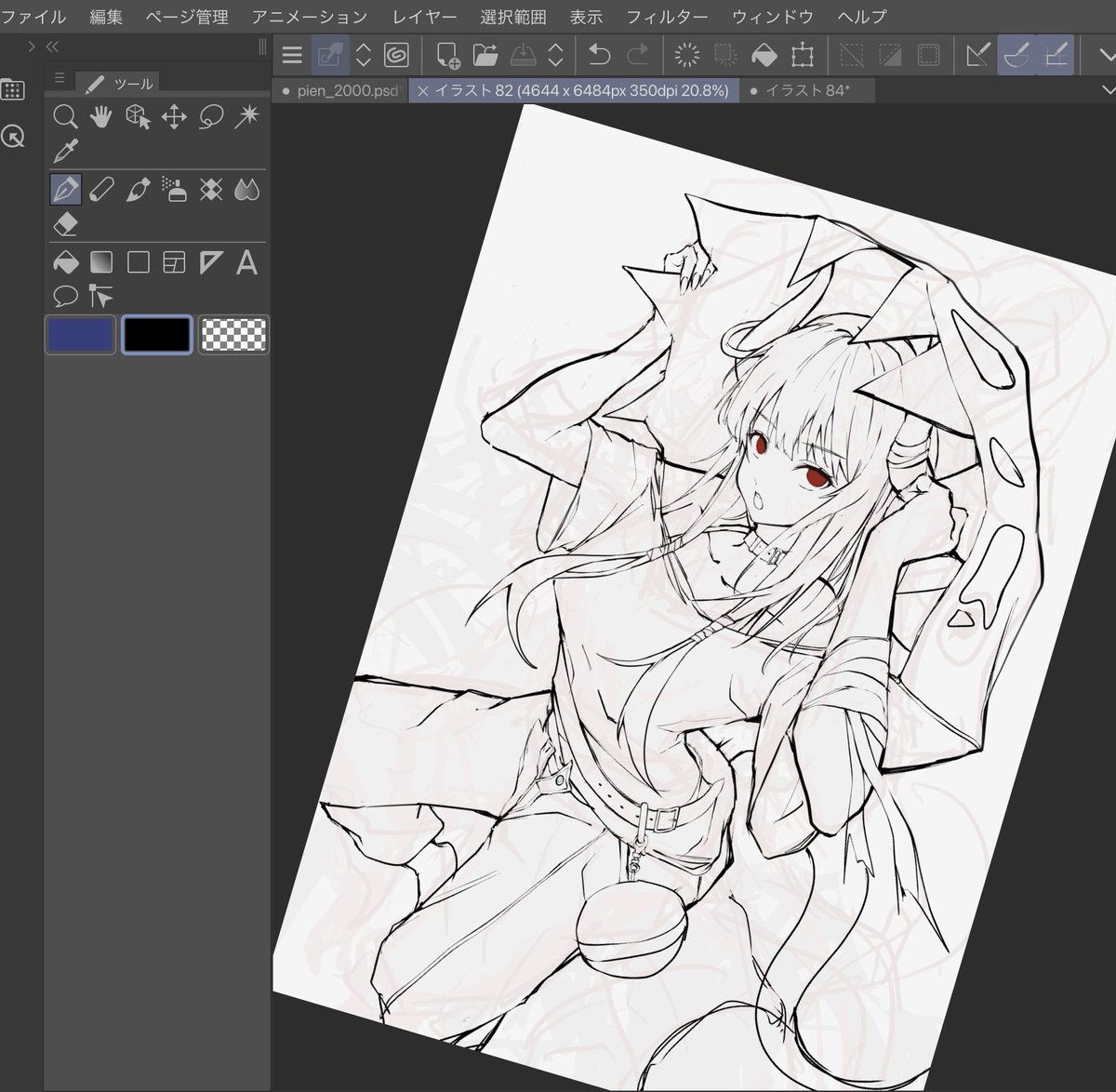Viewport: 1116px width, 1092px height.
Task: Open the フィルター menu
Action: click(x=667, y=17)
